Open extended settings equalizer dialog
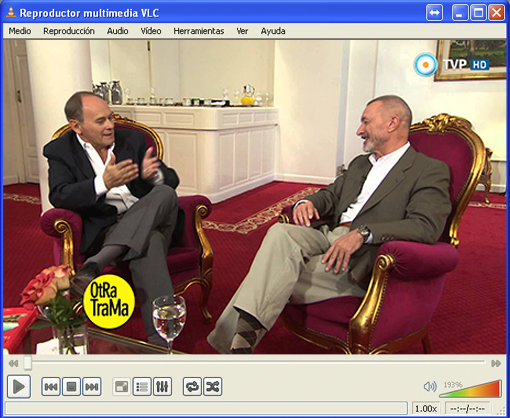 coord(162,387)
